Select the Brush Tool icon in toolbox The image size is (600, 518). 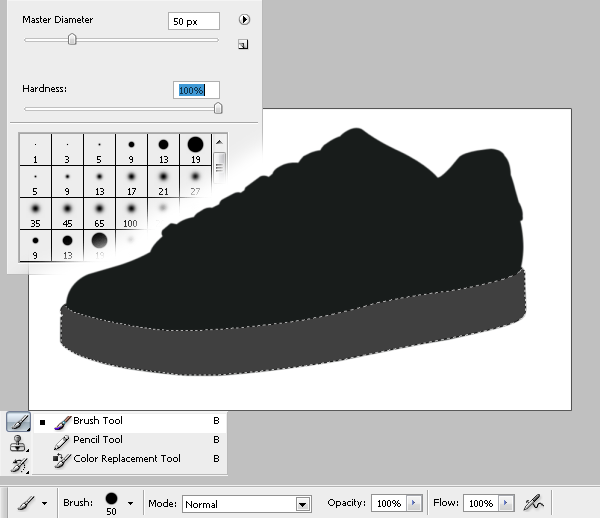pos(18,423)
